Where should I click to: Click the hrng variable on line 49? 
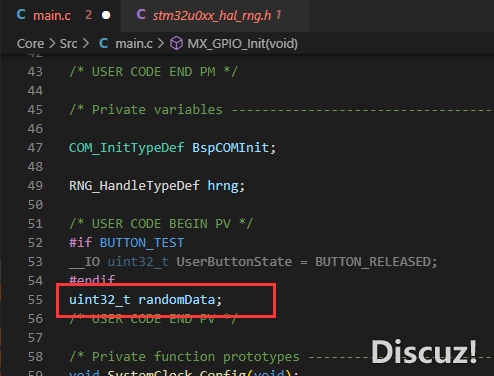click(x=223, y=186)
